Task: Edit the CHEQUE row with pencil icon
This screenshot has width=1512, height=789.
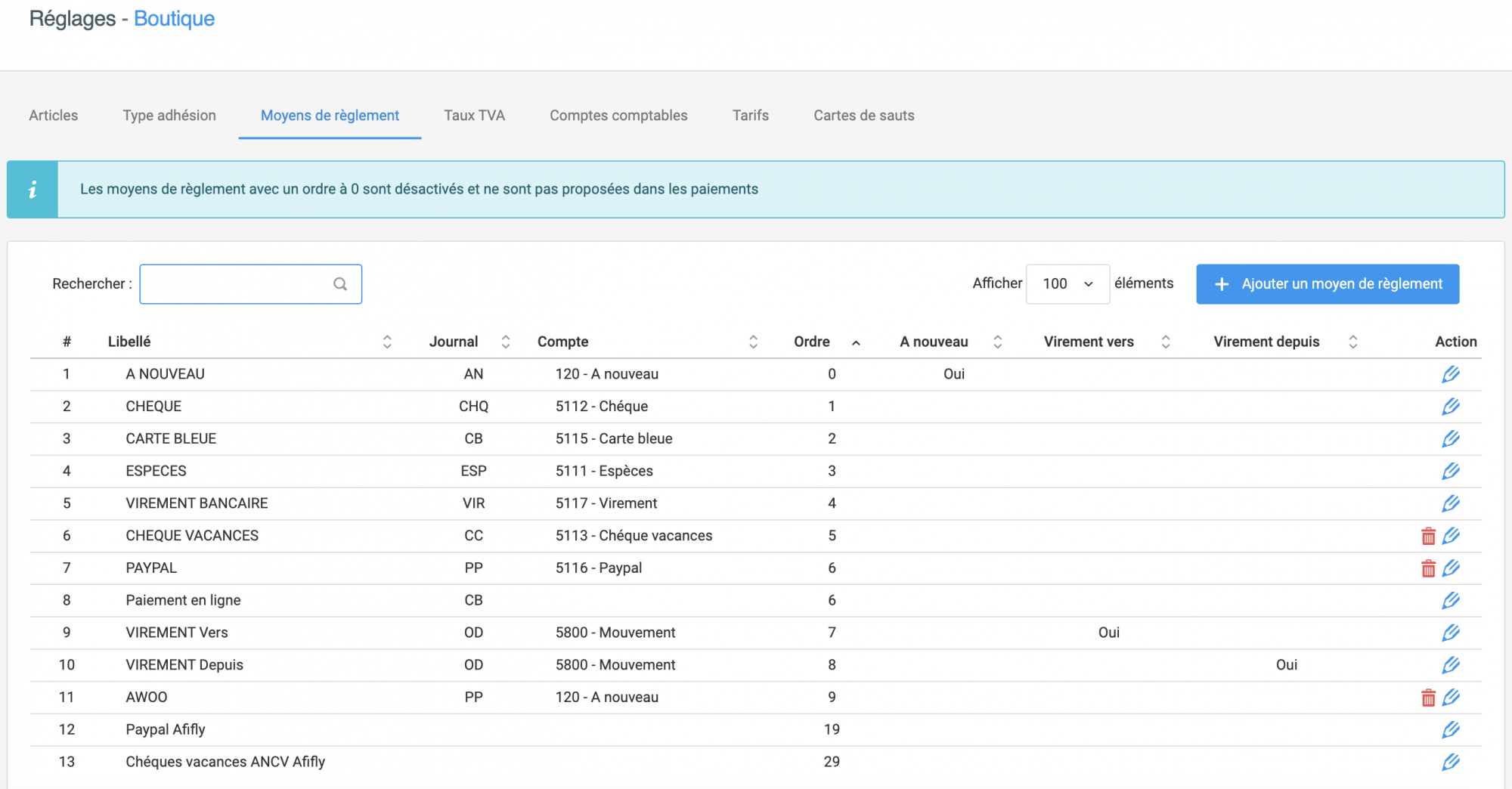Action: tap(1450, 407)
